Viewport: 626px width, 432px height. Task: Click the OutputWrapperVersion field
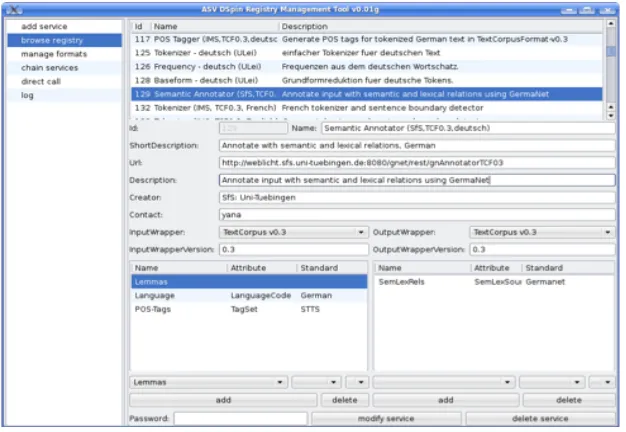542,250
